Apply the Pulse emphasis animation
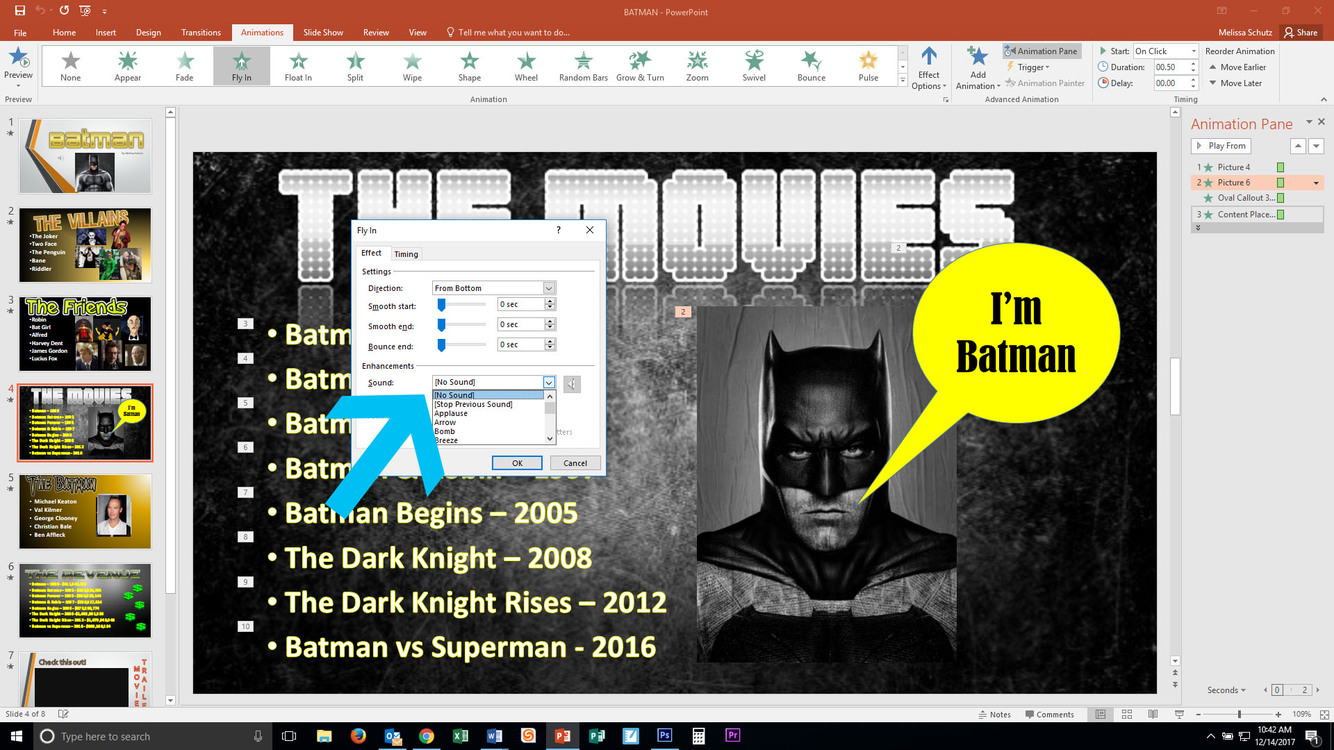 click(x=868, y=66)
